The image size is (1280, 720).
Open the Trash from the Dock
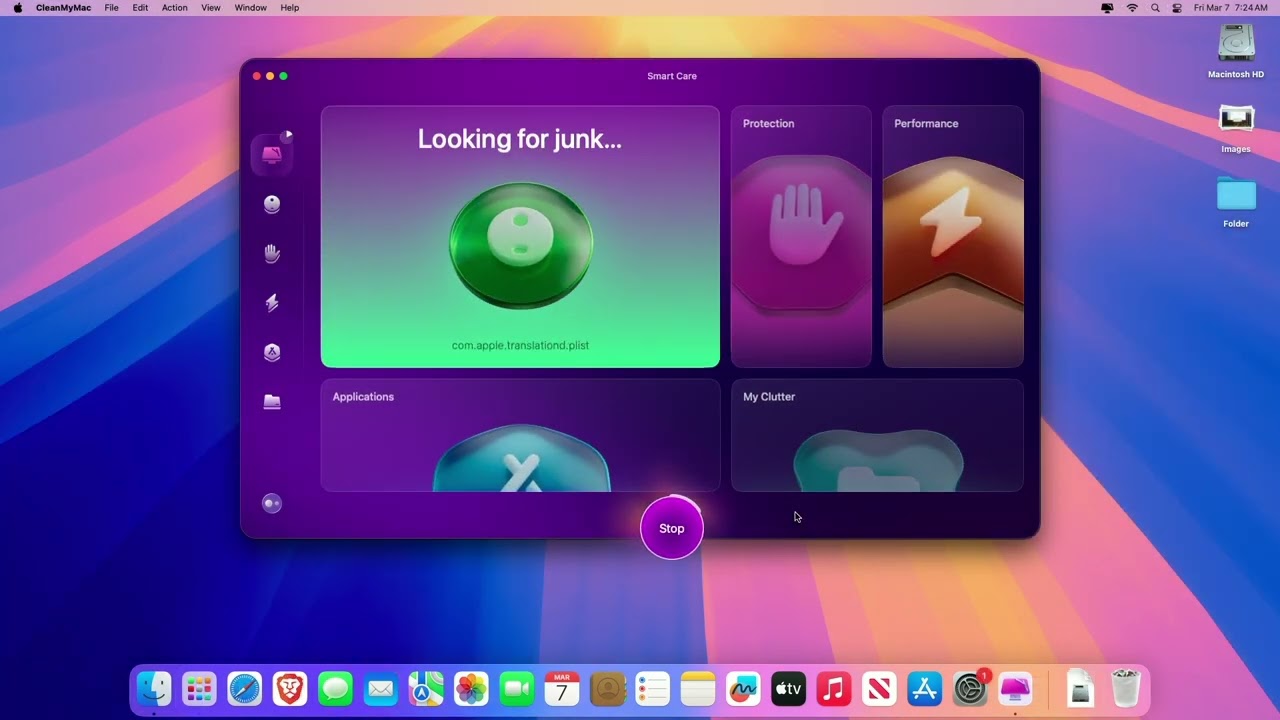coord(1126,689)
